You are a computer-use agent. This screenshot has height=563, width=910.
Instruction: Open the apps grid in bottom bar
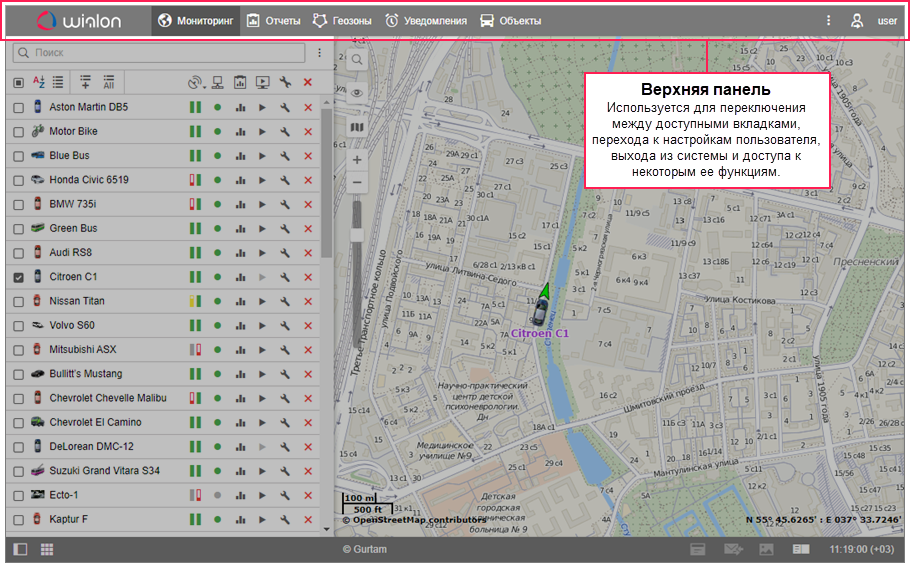tap(47, 549)
